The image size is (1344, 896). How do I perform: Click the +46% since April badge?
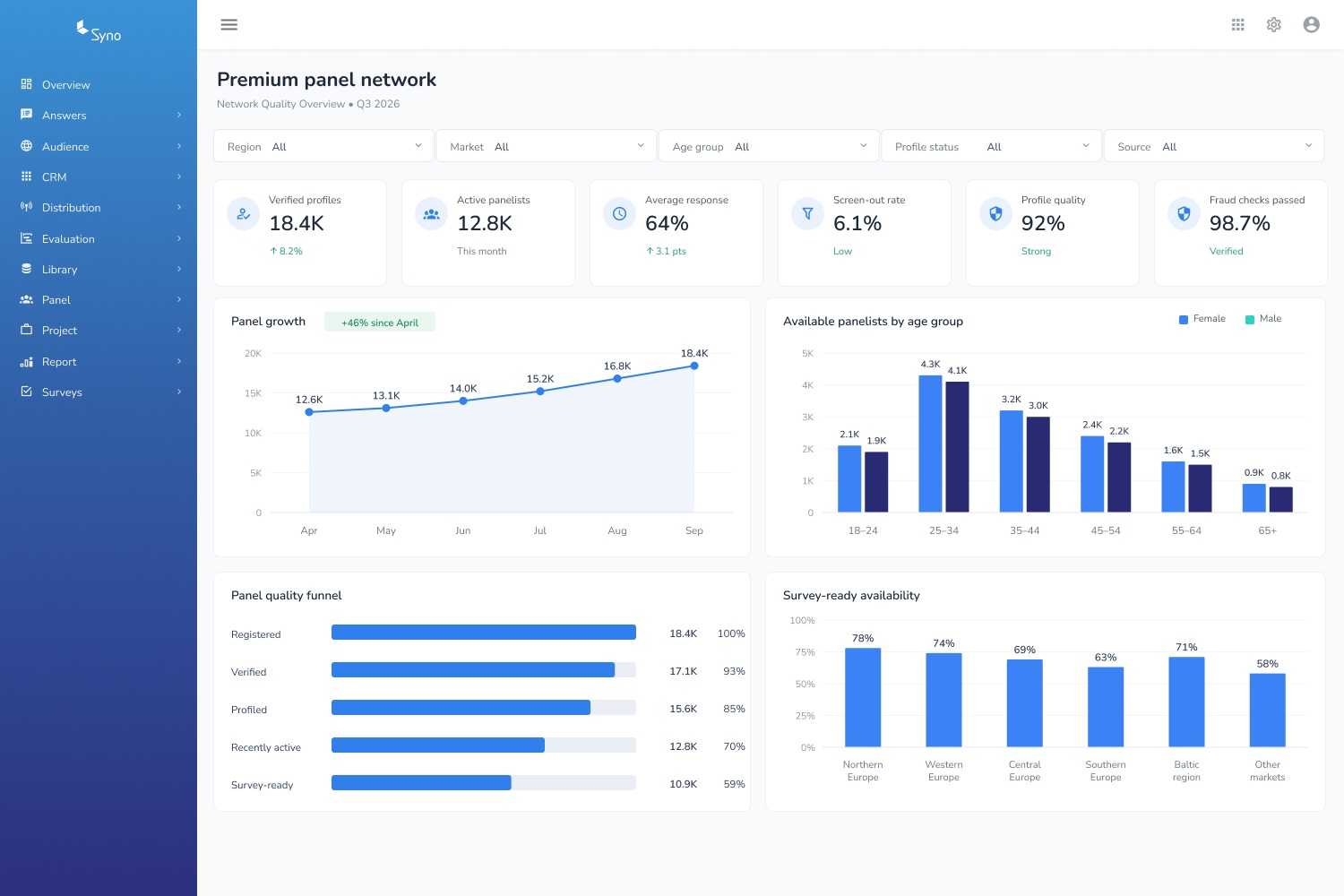point(380,323)
